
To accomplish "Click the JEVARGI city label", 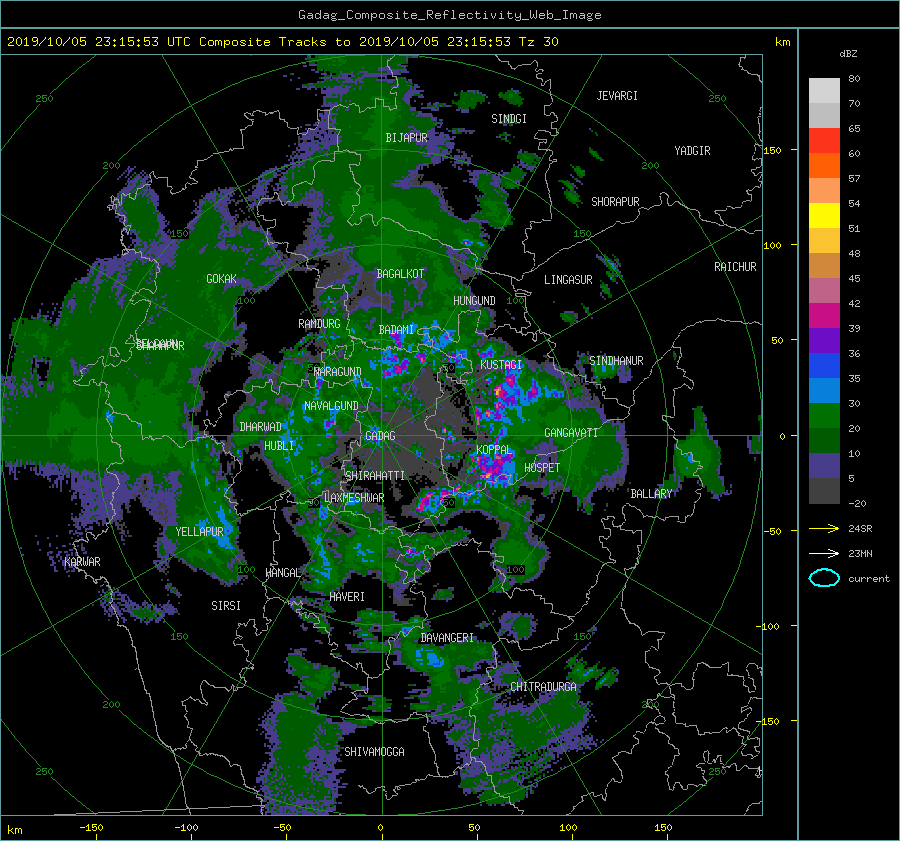I will coord(617,96).
